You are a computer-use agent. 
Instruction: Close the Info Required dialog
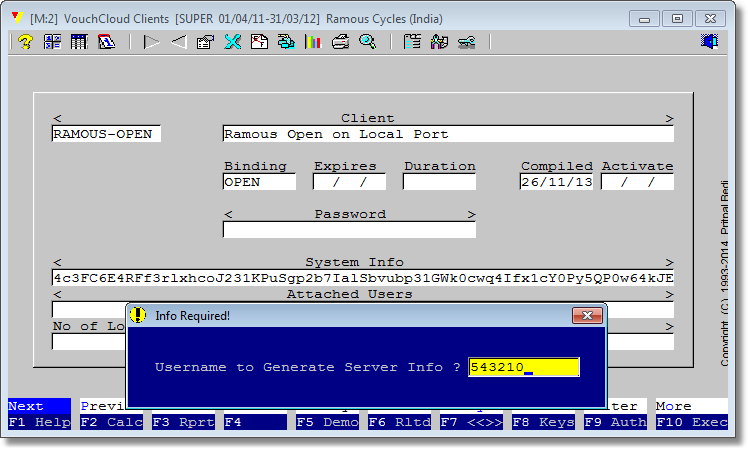pos(587,315)
